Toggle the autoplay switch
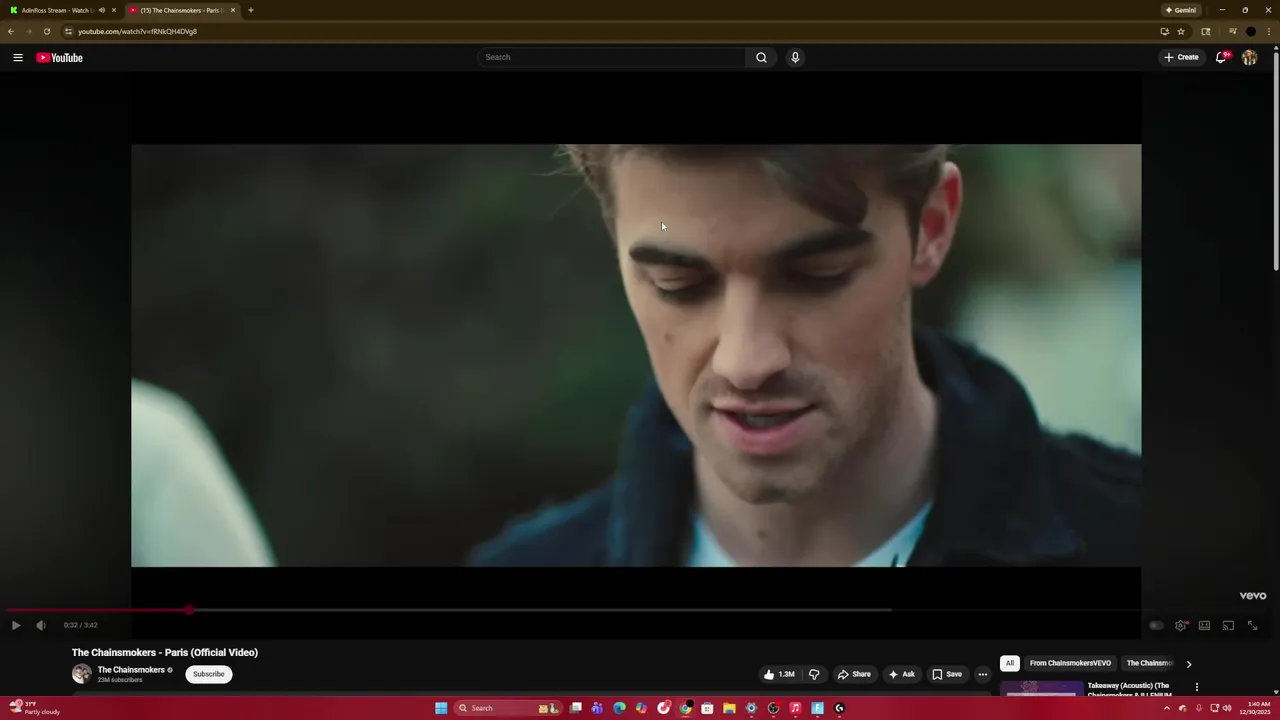 [1156, 625]
